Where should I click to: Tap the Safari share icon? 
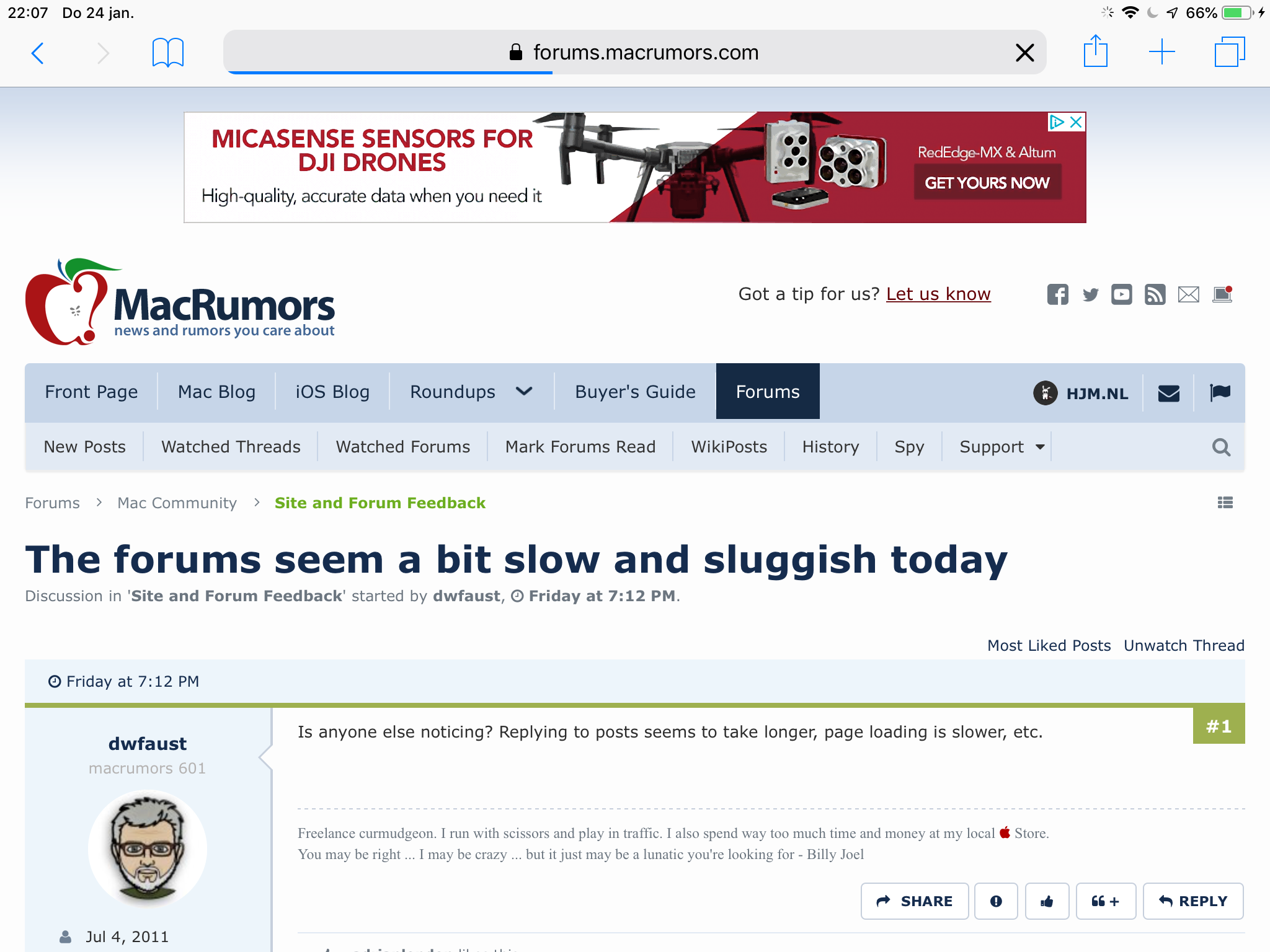coord(1095,51)
